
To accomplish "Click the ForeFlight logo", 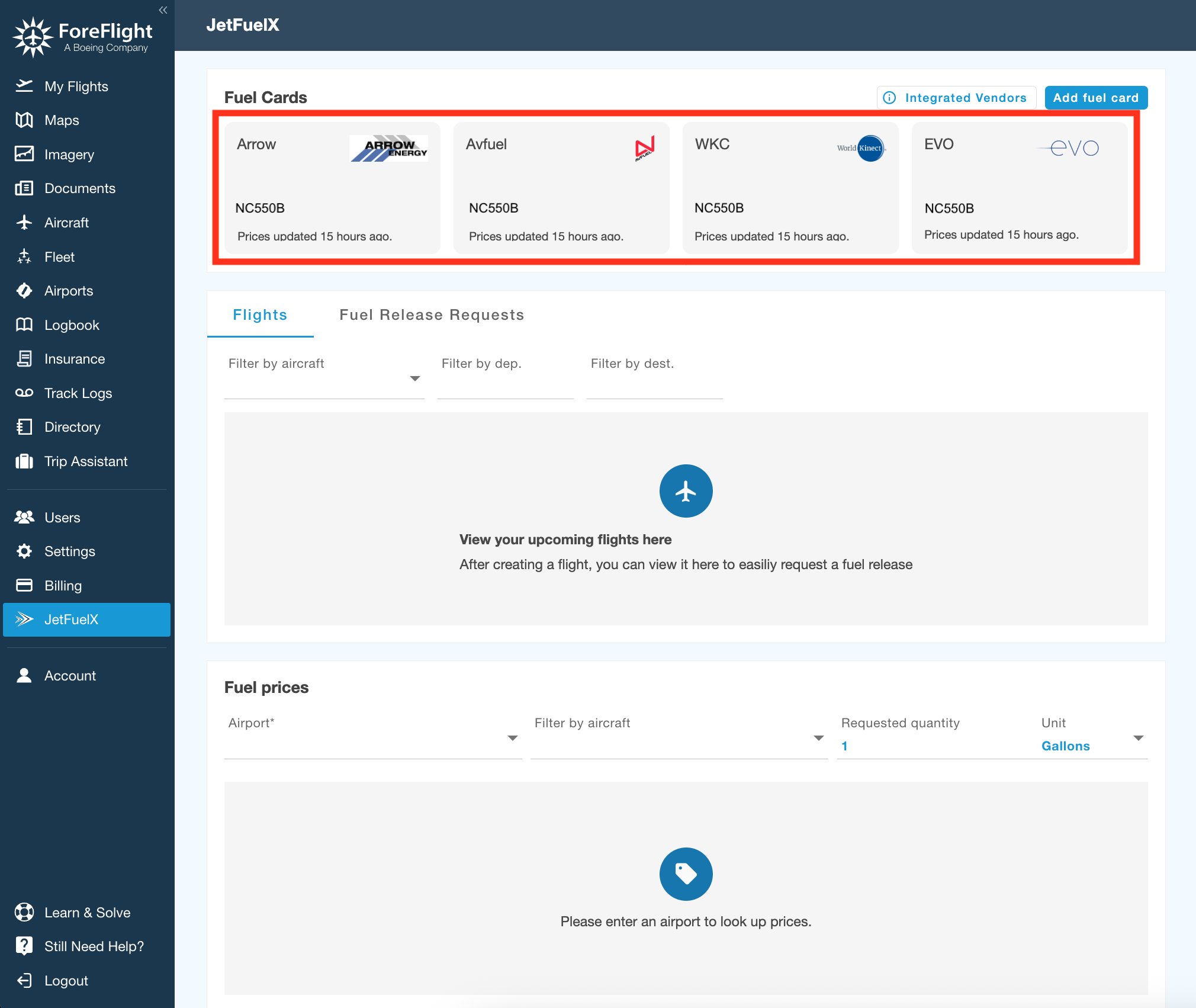I will (82, 37).
